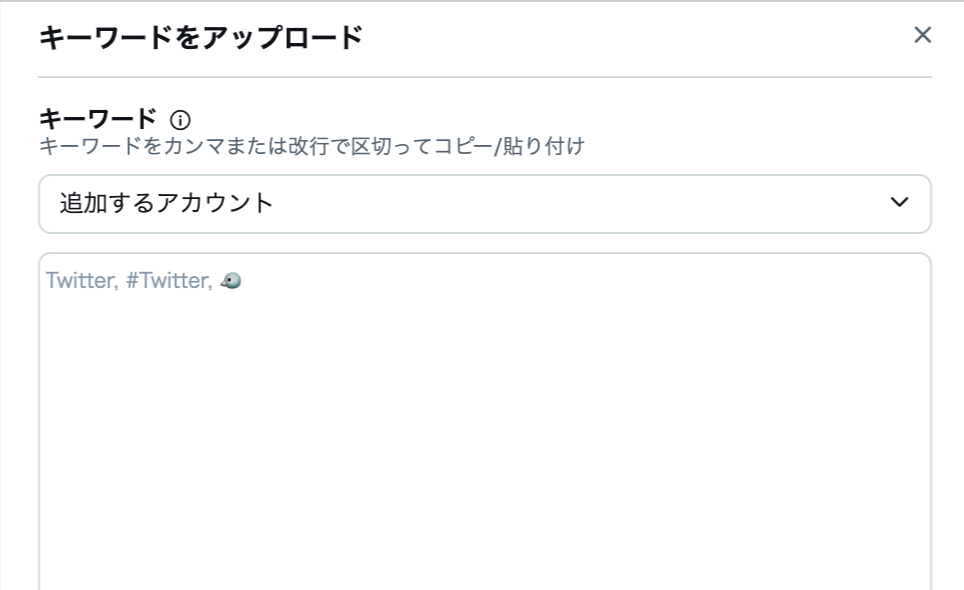Click the chevron arrow on the dropdown

tap(899, 203)
